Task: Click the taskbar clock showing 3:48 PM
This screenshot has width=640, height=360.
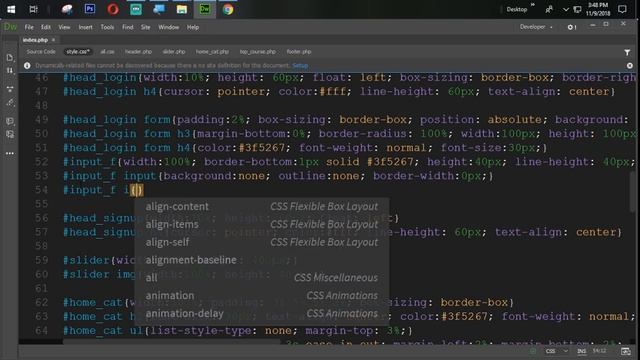Action: pyautogui.click(x=598, y=9)
